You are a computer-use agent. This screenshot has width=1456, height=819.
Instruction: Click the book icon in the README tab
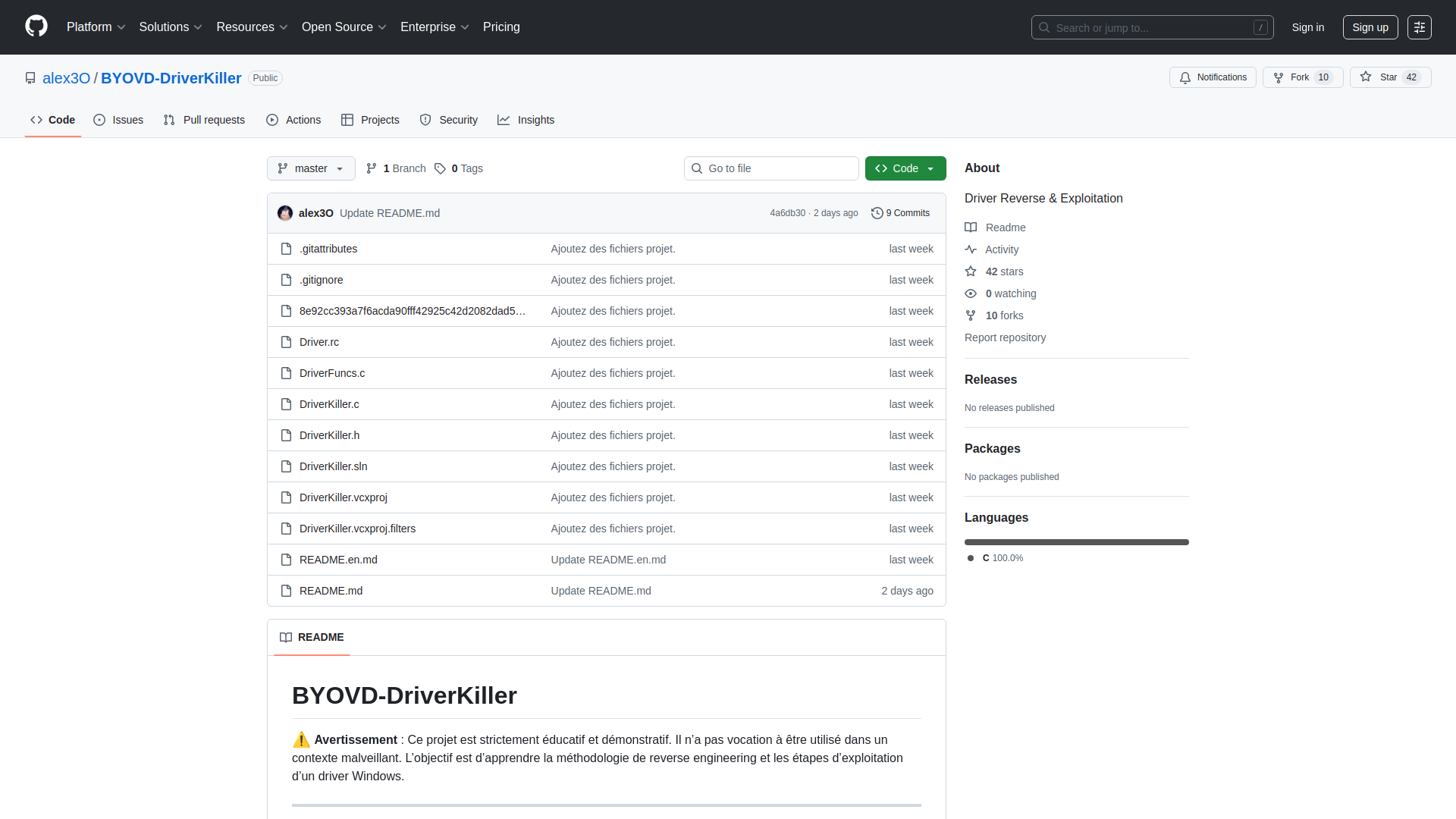click(286, 637)
